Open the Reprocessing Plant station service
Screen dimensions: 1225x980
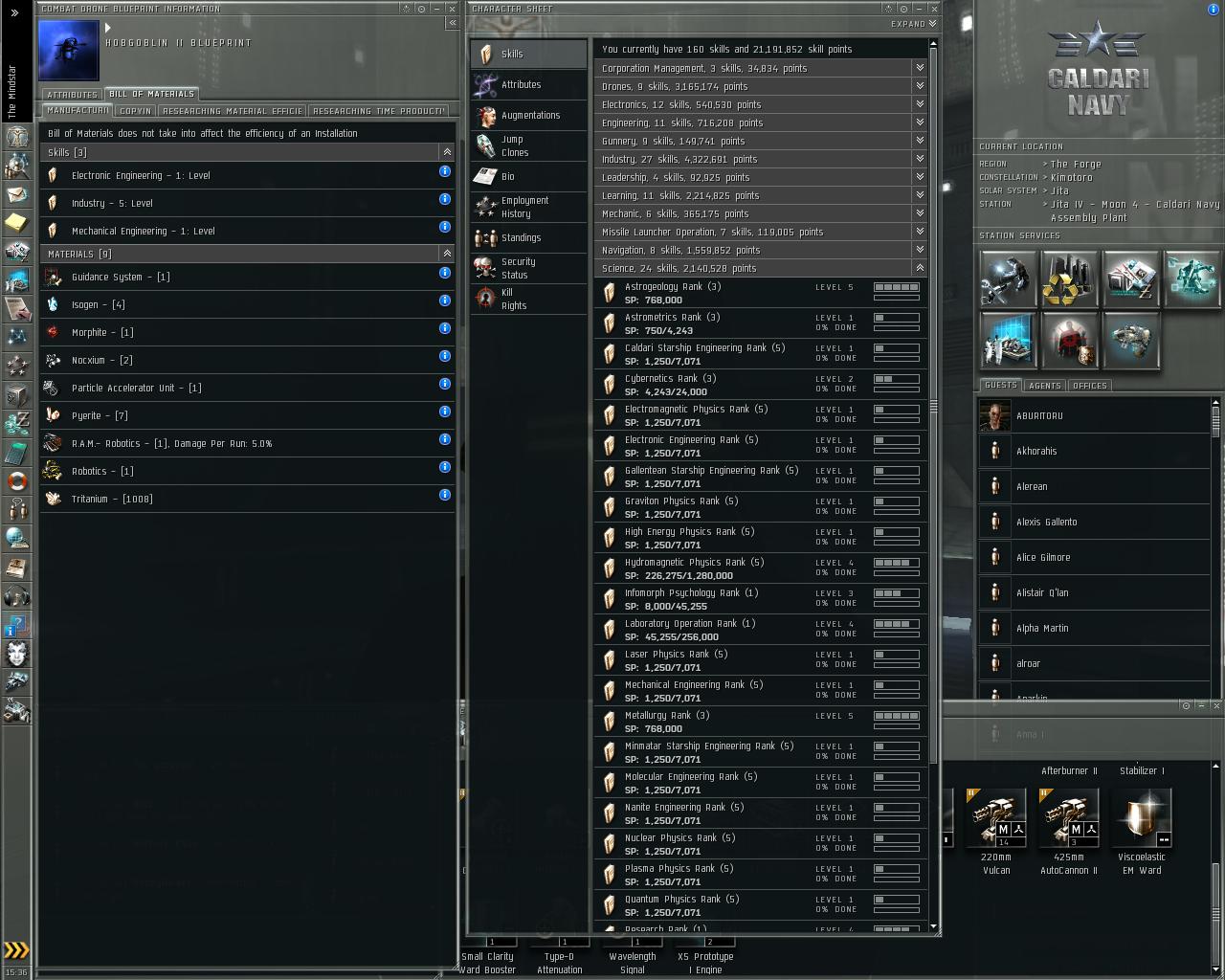click(x=1069, y=279)
